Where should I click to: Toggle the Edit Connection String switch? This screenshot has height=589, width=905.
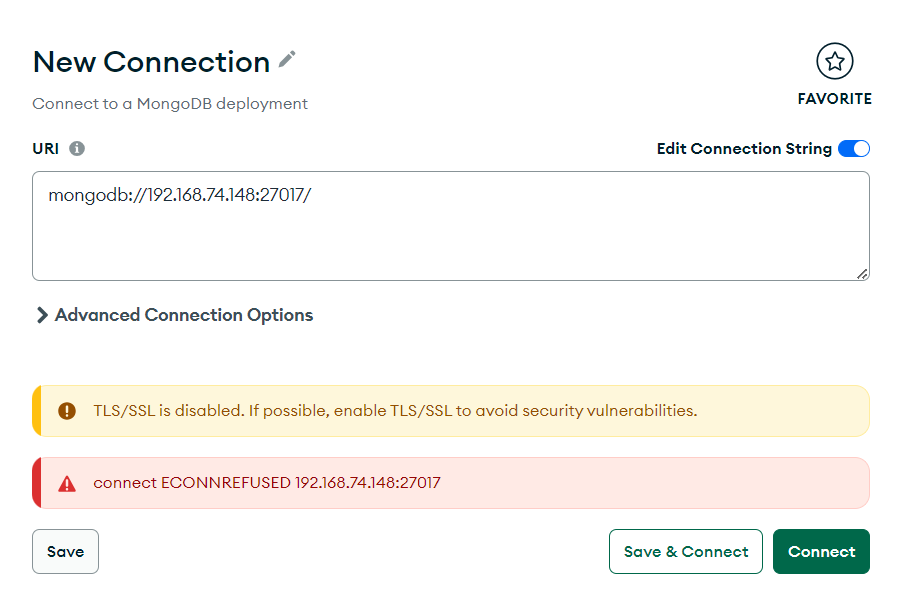click(854, 148)
